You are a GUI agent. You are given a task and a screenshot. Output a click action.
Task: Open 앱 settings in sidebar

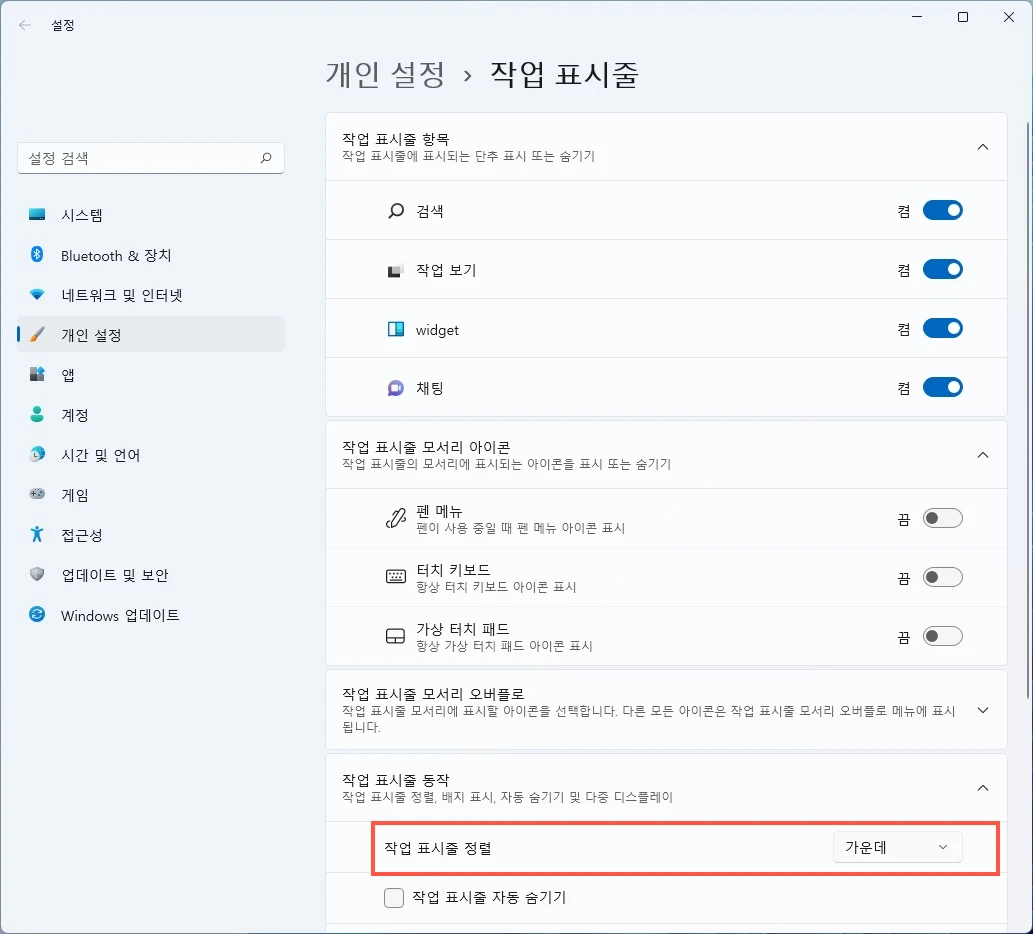[x=151, y=375]
